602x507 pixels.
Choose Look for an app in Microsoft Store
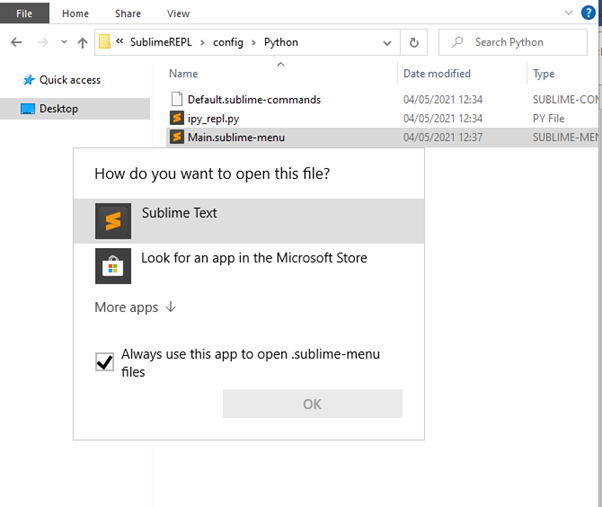249,266
